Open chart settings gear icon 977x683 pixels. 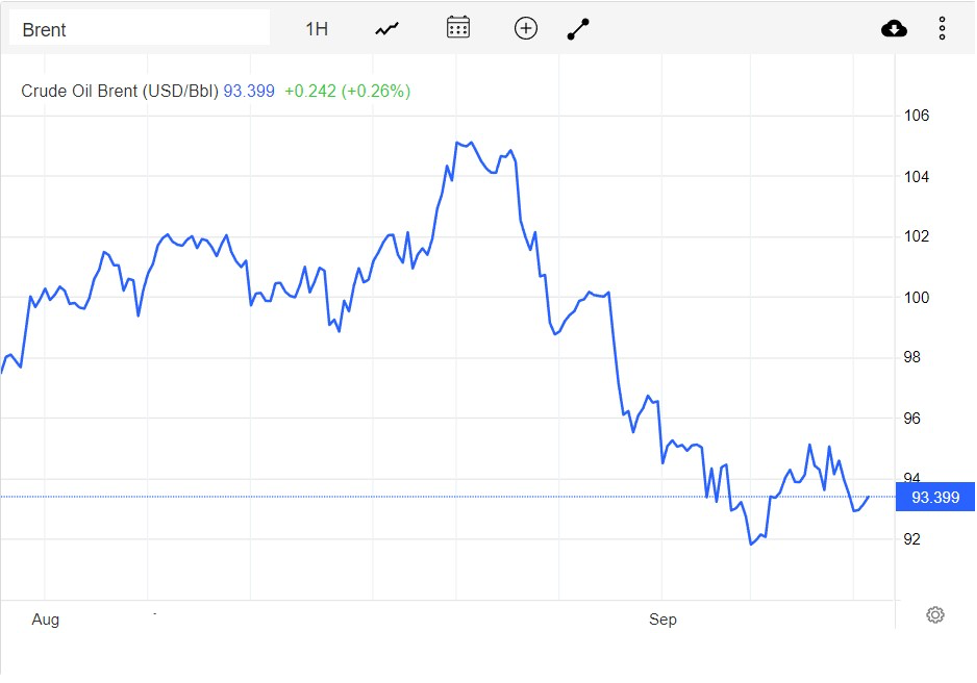point(935,615)
